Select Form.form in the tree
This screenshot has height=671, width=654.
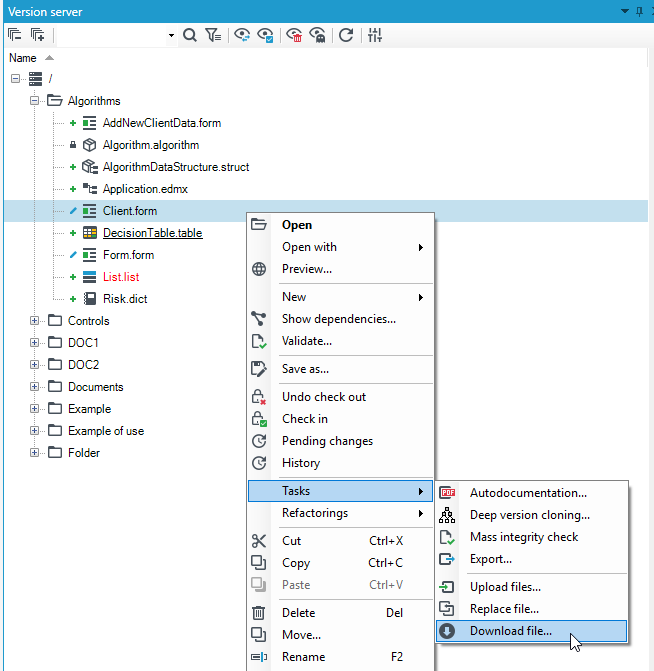pyautogui.click(x=128, y=255)
